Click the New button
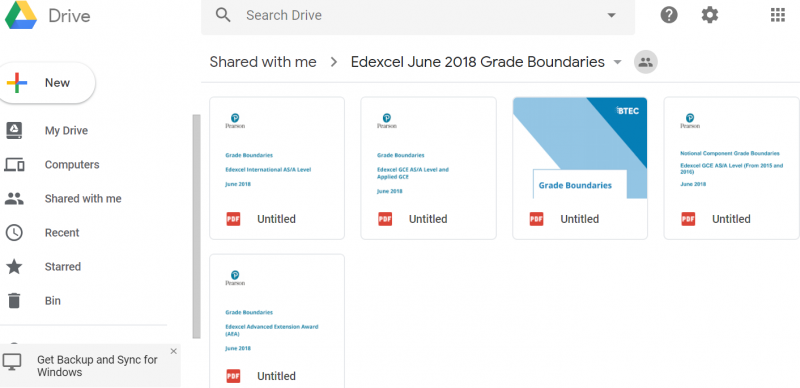The image size is (800, 388). click(x=46, y=83)
